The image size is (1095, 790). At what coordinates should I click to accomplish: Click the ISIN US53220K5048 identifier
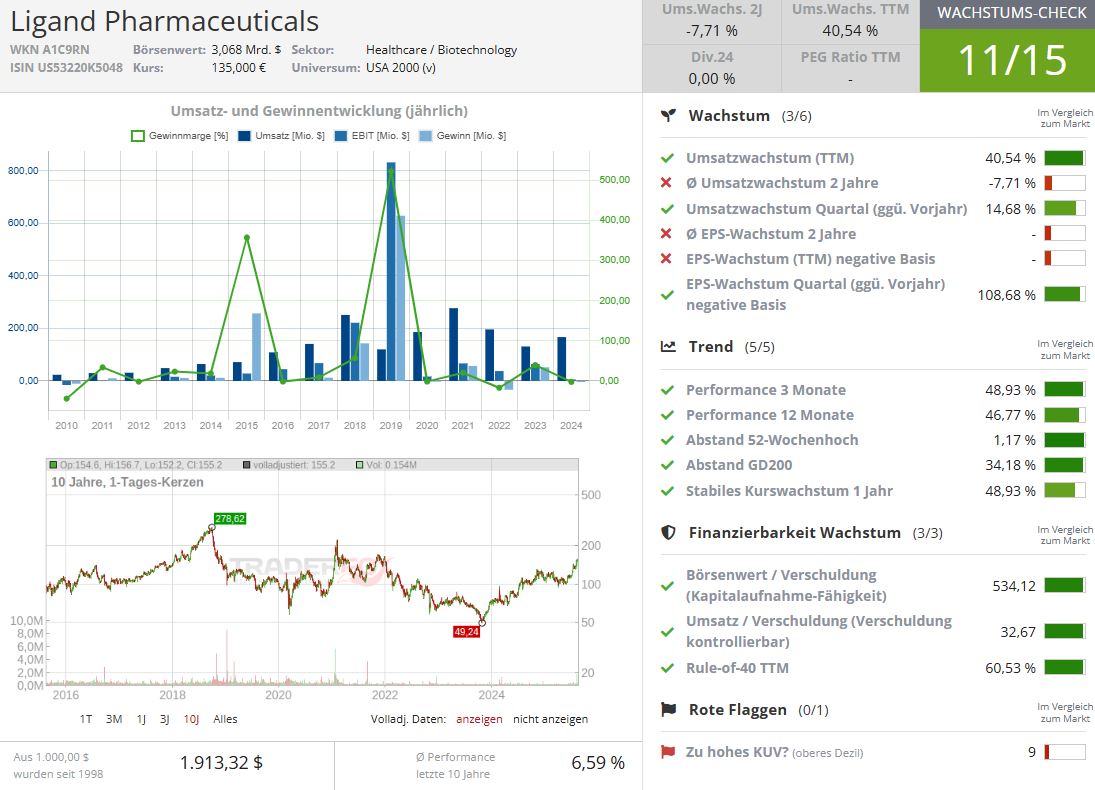point(66,68)
